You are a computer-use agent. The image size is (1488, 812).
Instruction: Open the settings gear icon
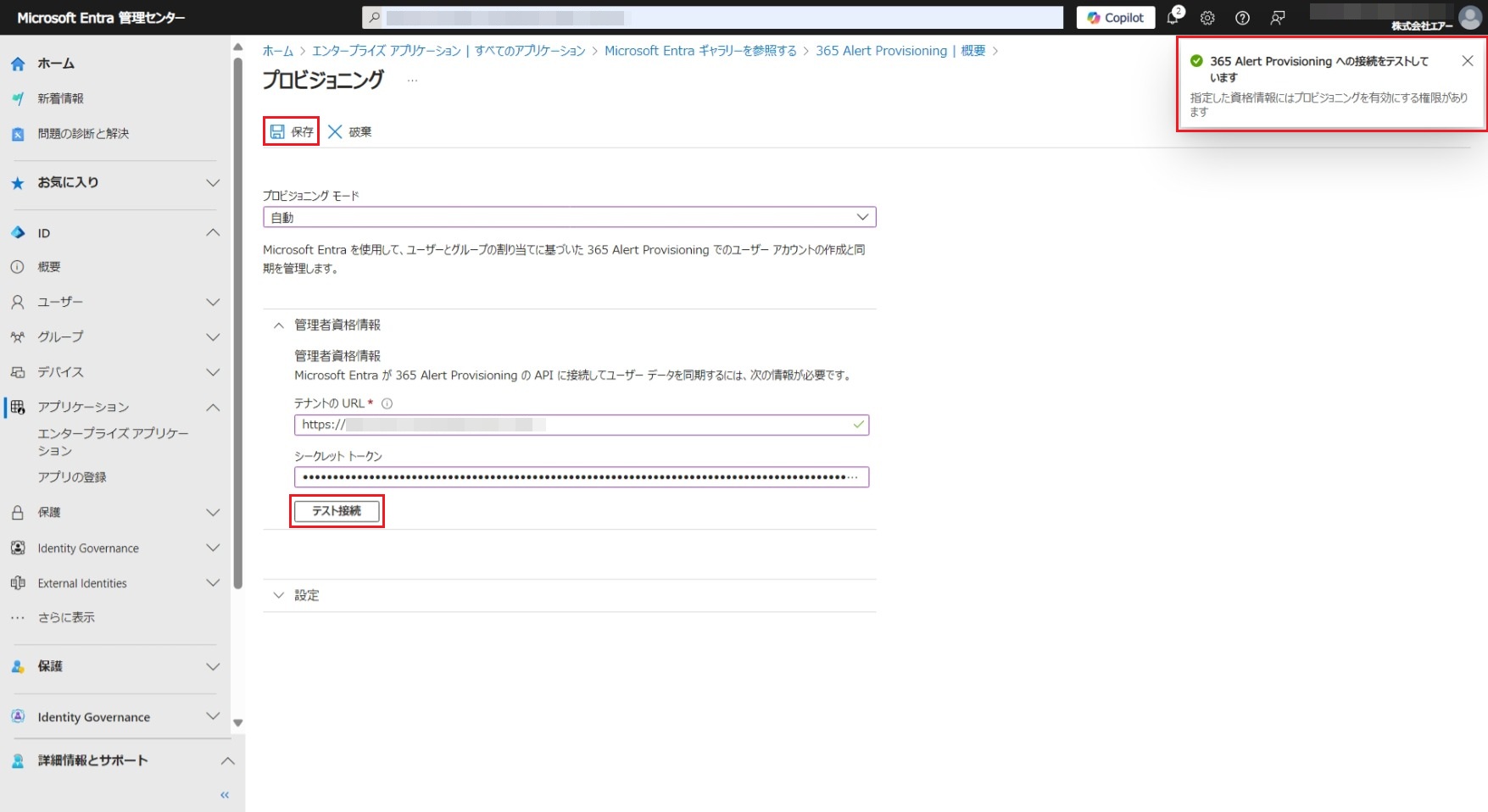1207,18
